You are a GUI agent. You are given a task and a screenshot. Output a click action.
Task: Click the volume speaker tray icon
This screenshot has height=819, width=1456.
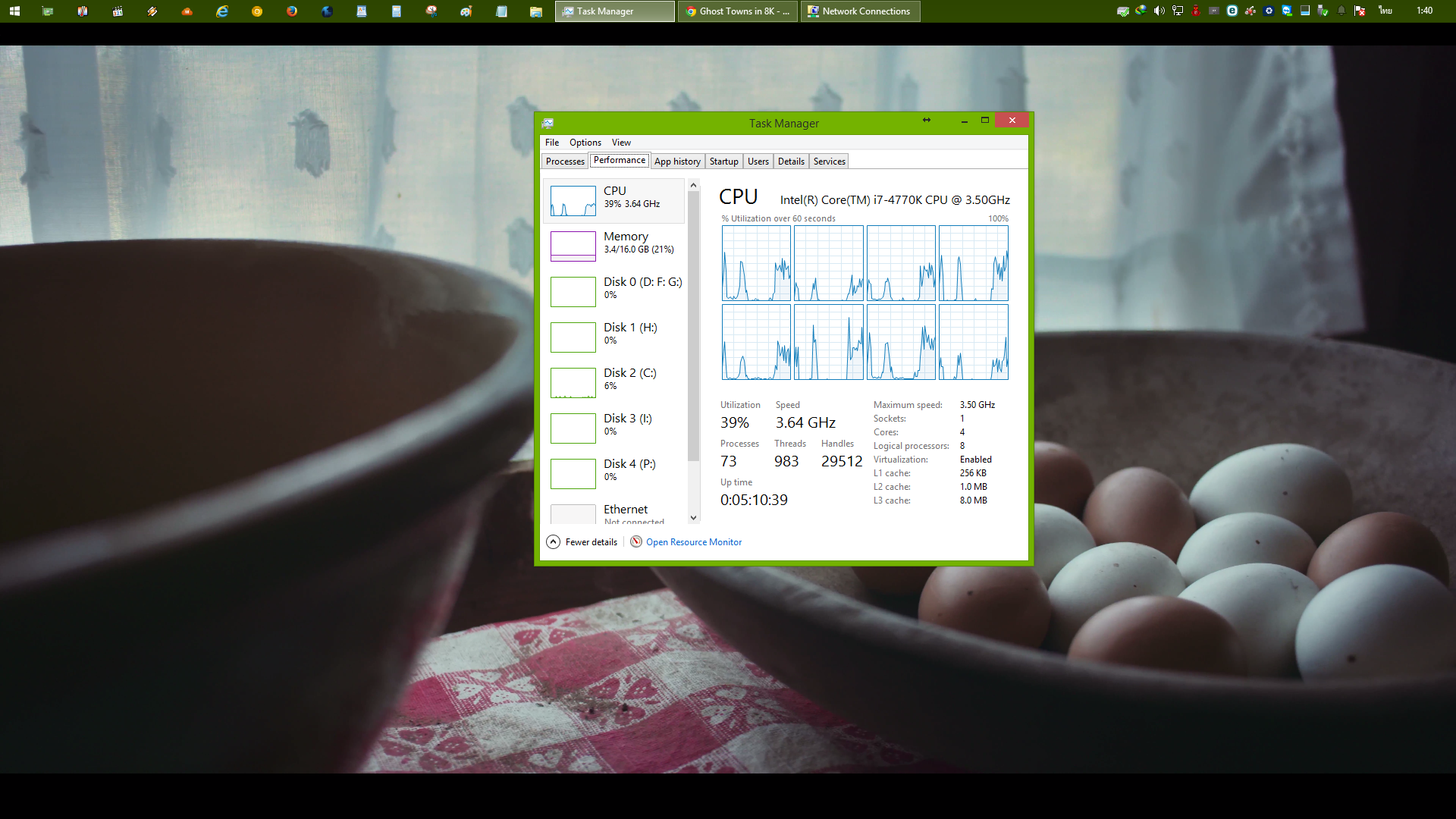click(x=1159, y=11)
